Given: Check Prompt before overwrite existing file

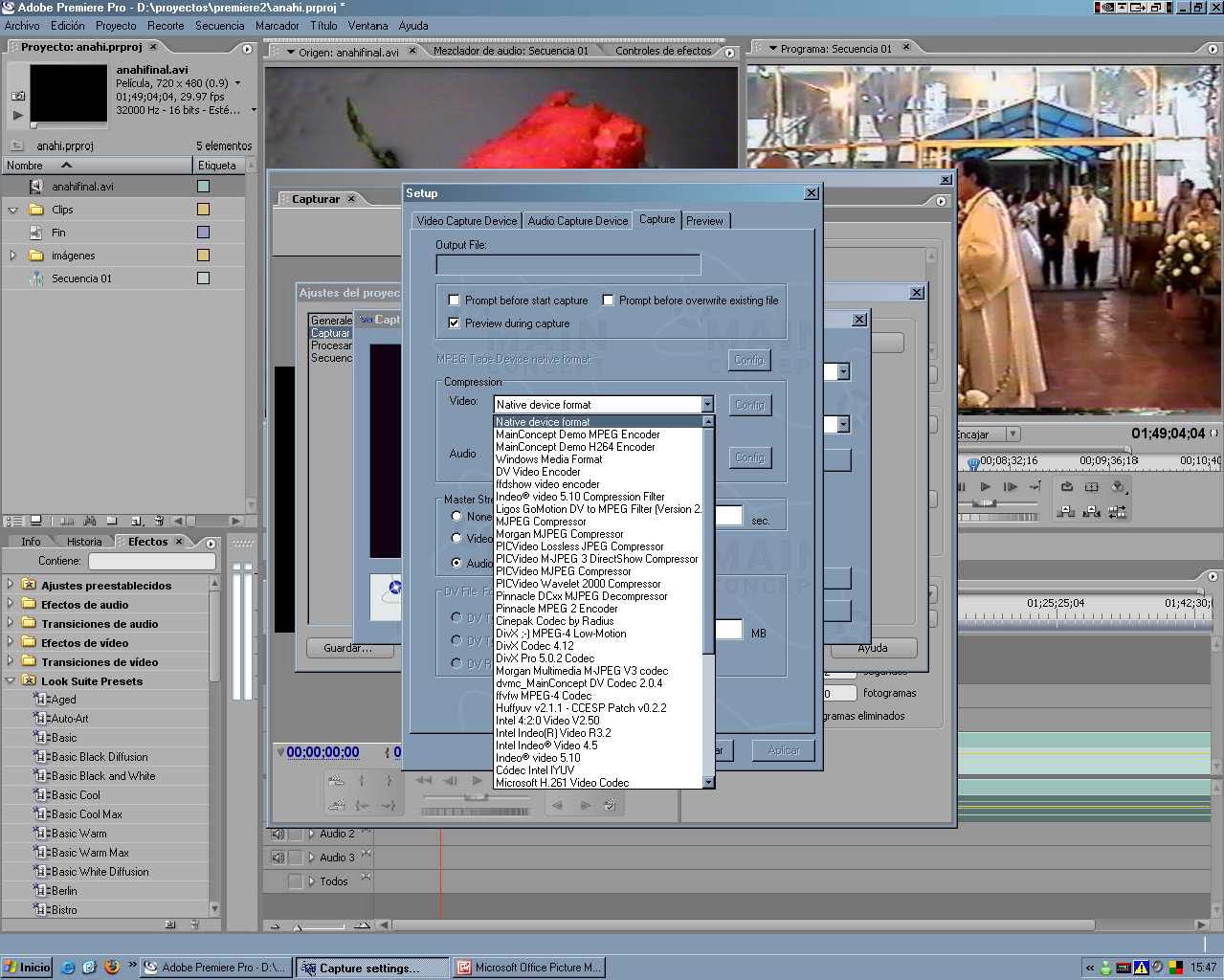Looking at the screenshot, I should click(x=608, y=301).
